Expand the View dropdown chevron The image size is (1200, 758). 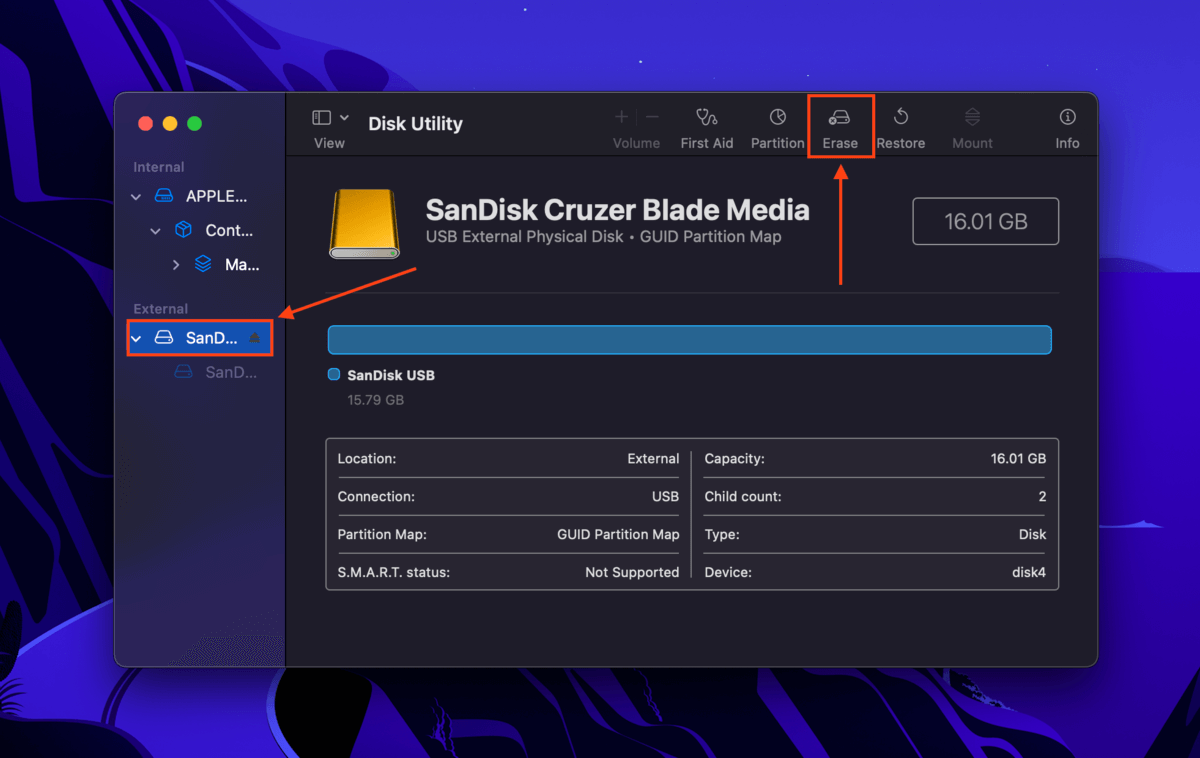point(345,118)
